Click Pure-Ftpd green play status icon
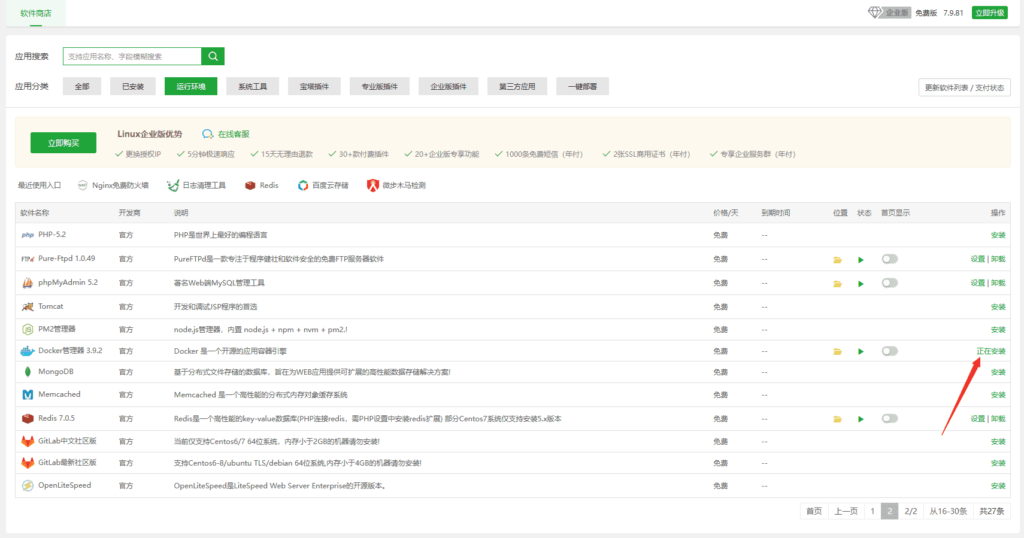The width and height of the screenshot is (1024, 538). (x=861, y=260)
